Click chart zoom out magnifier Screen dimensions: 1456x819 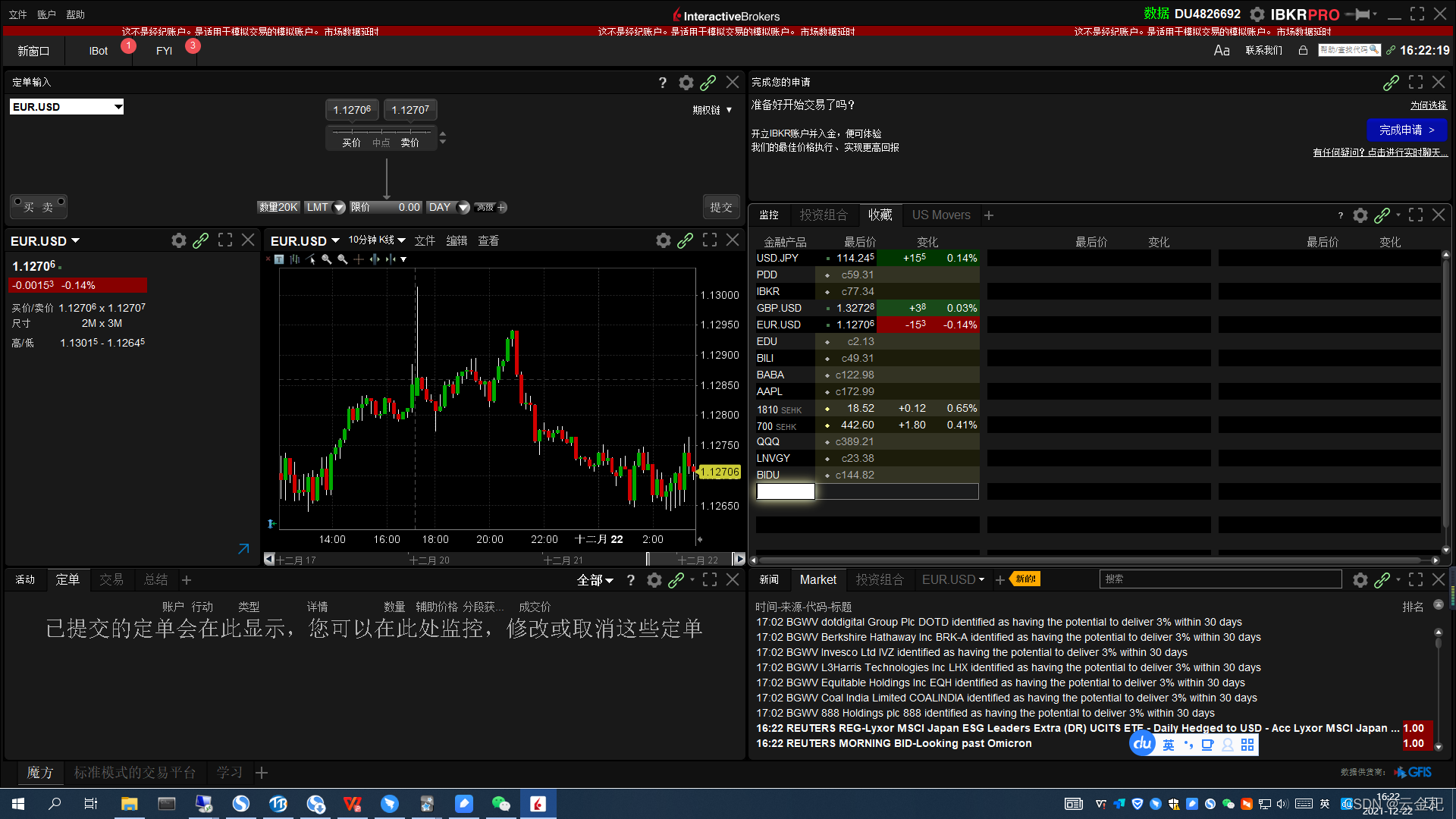tap(343, 259)
